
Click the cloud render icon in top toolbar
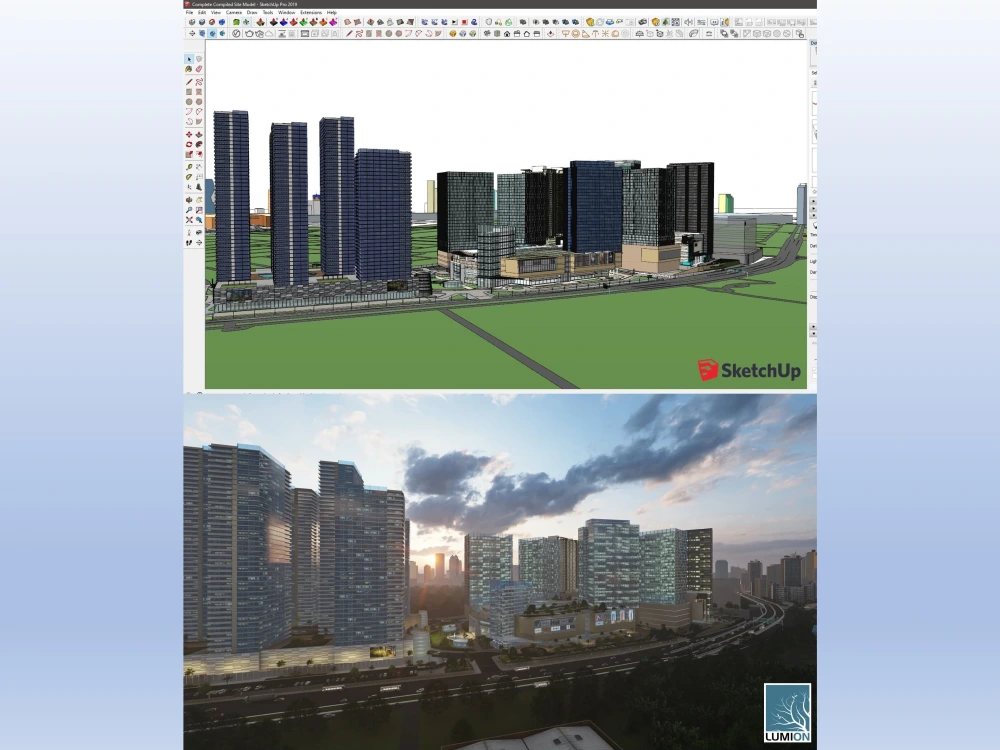[270, 33]
